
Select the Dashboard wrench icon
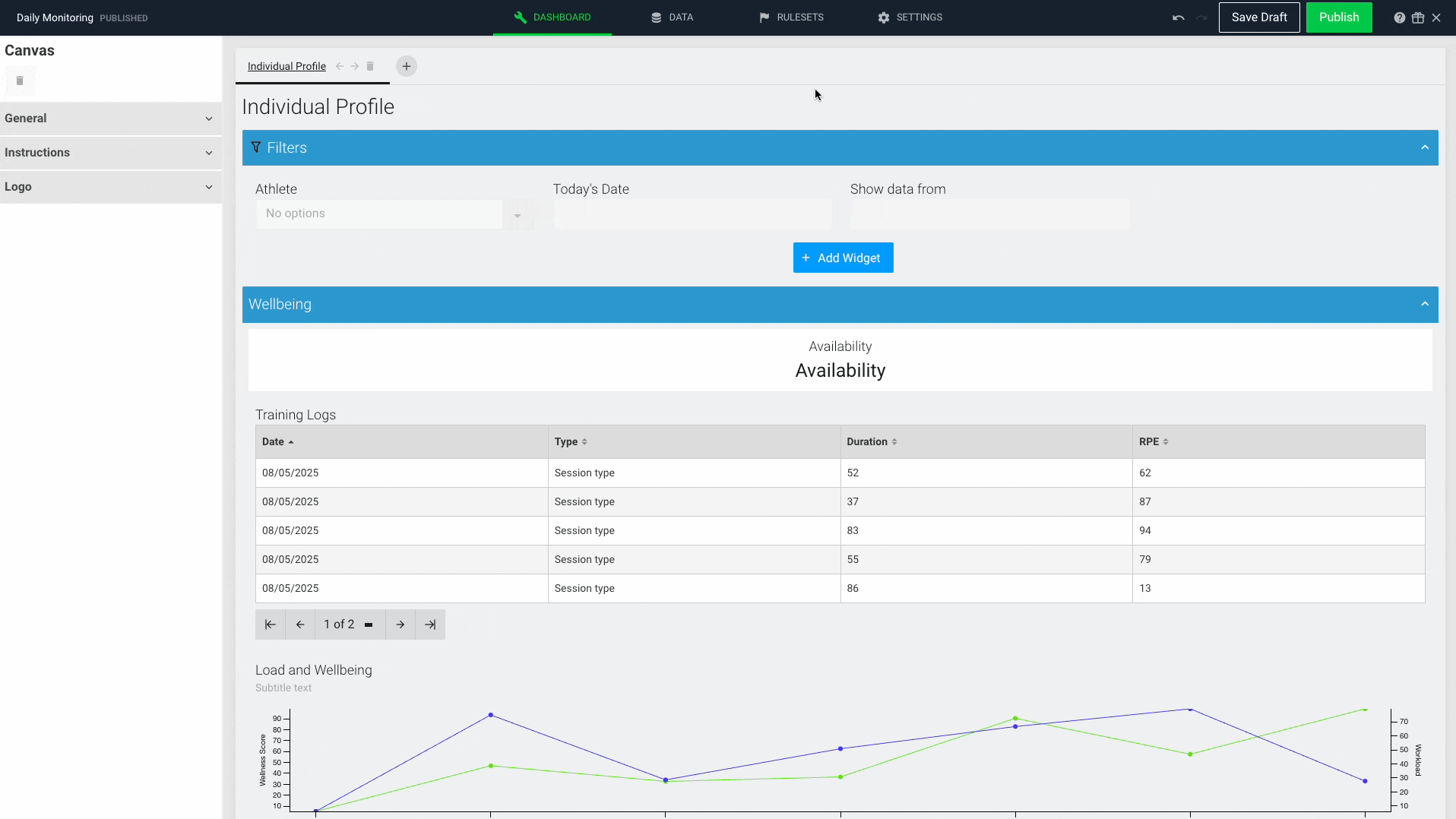pyautogui.click(x=520, y=17)
